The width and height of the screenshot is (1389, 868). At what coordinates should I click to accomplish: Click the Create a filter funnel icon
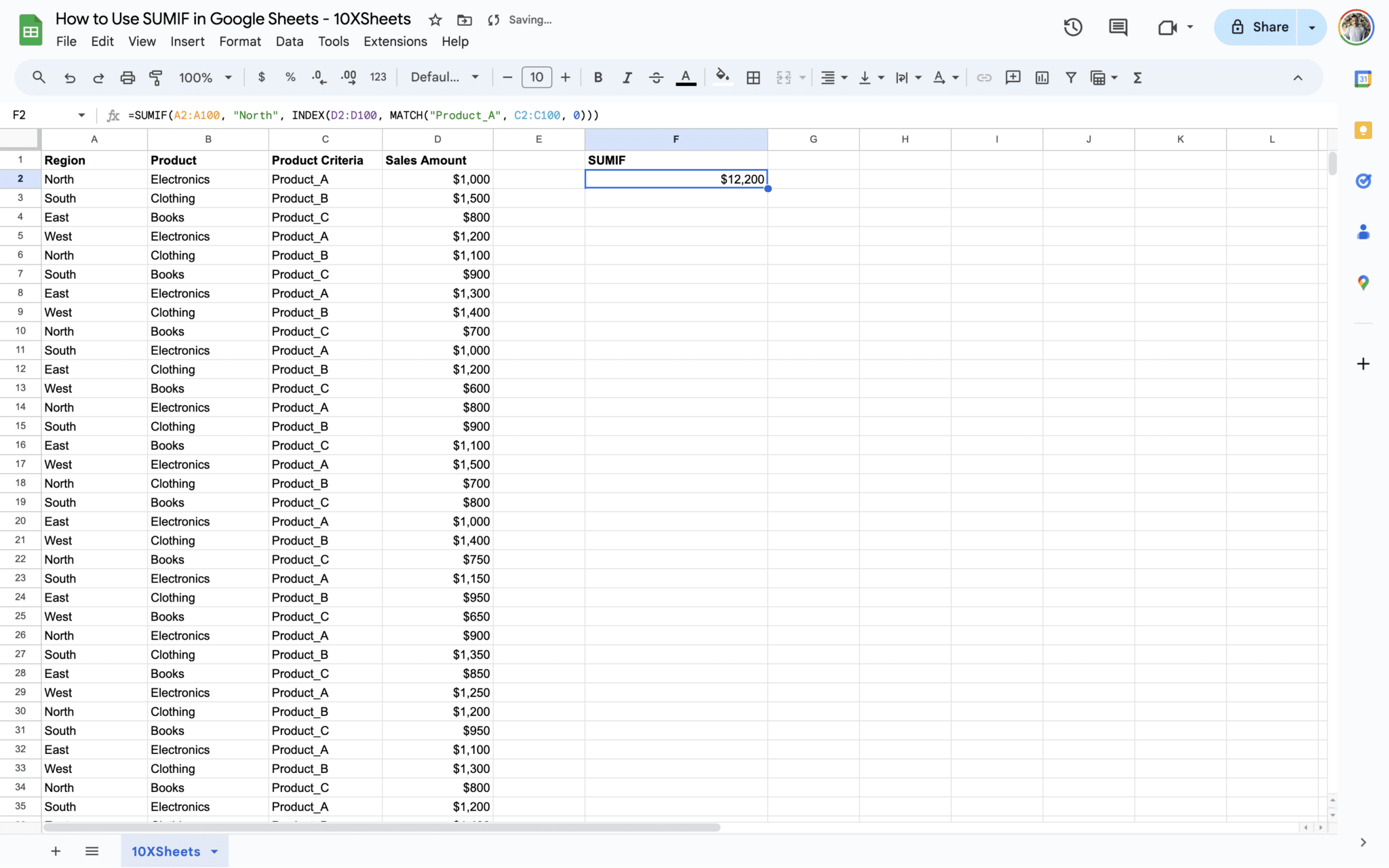1070,77
